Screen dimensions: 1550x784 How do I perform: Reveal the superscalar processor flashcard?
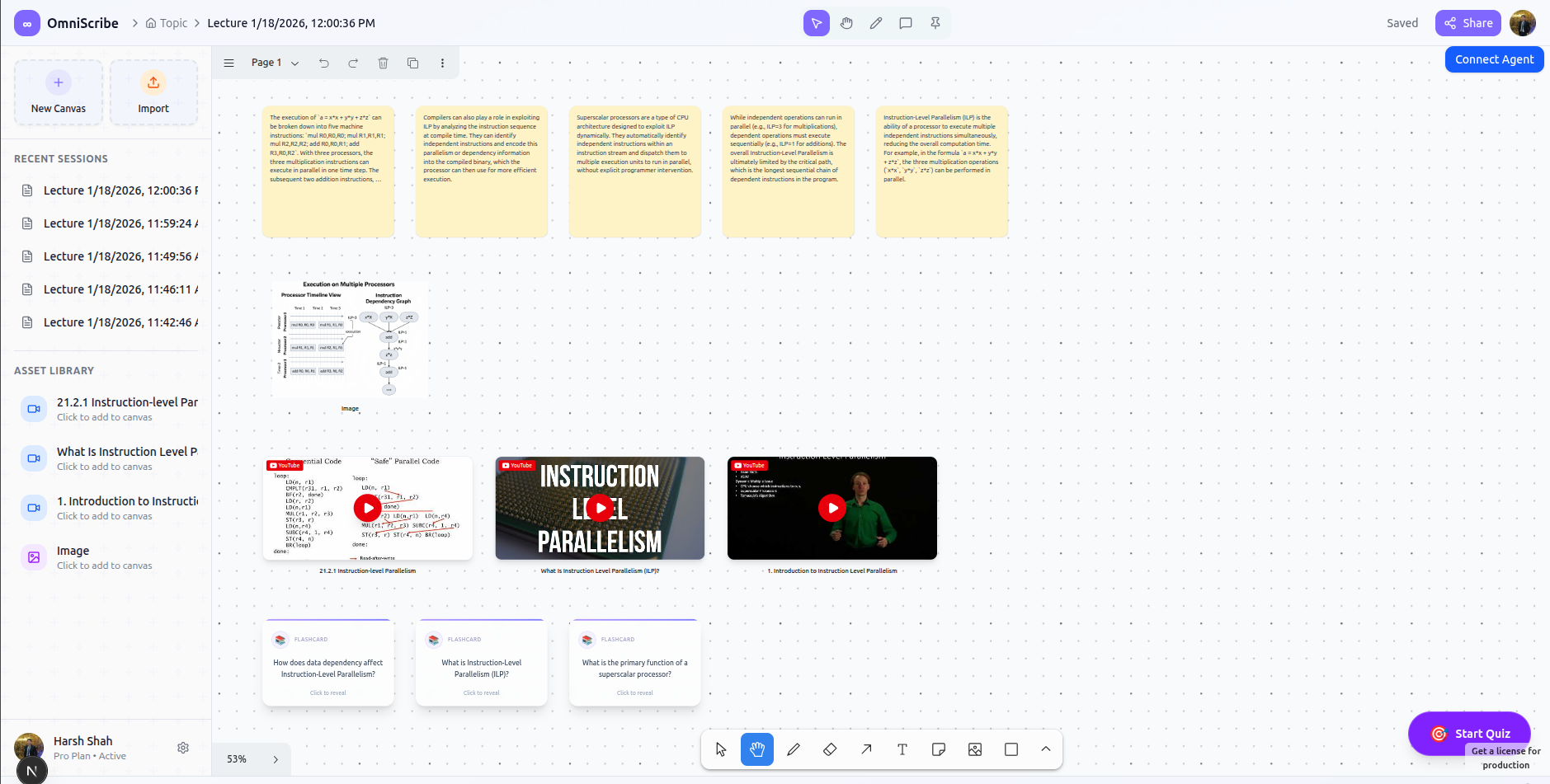click(x=635, y=663)
